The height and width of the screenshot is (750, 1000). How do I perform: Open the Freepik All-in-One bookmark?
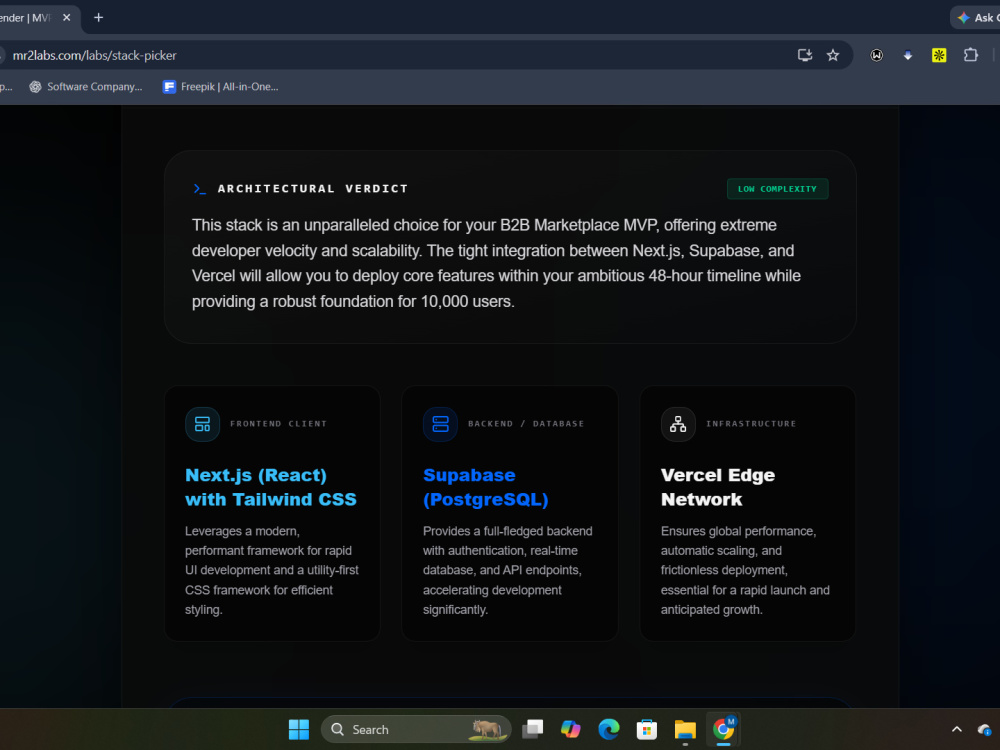pos(221,87)
